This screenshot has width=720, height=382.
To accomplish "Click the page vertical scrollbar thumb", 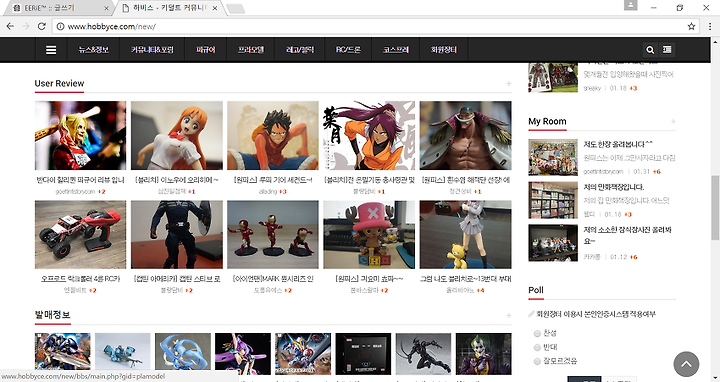I will pyautogui.click(x=715, y=208).
